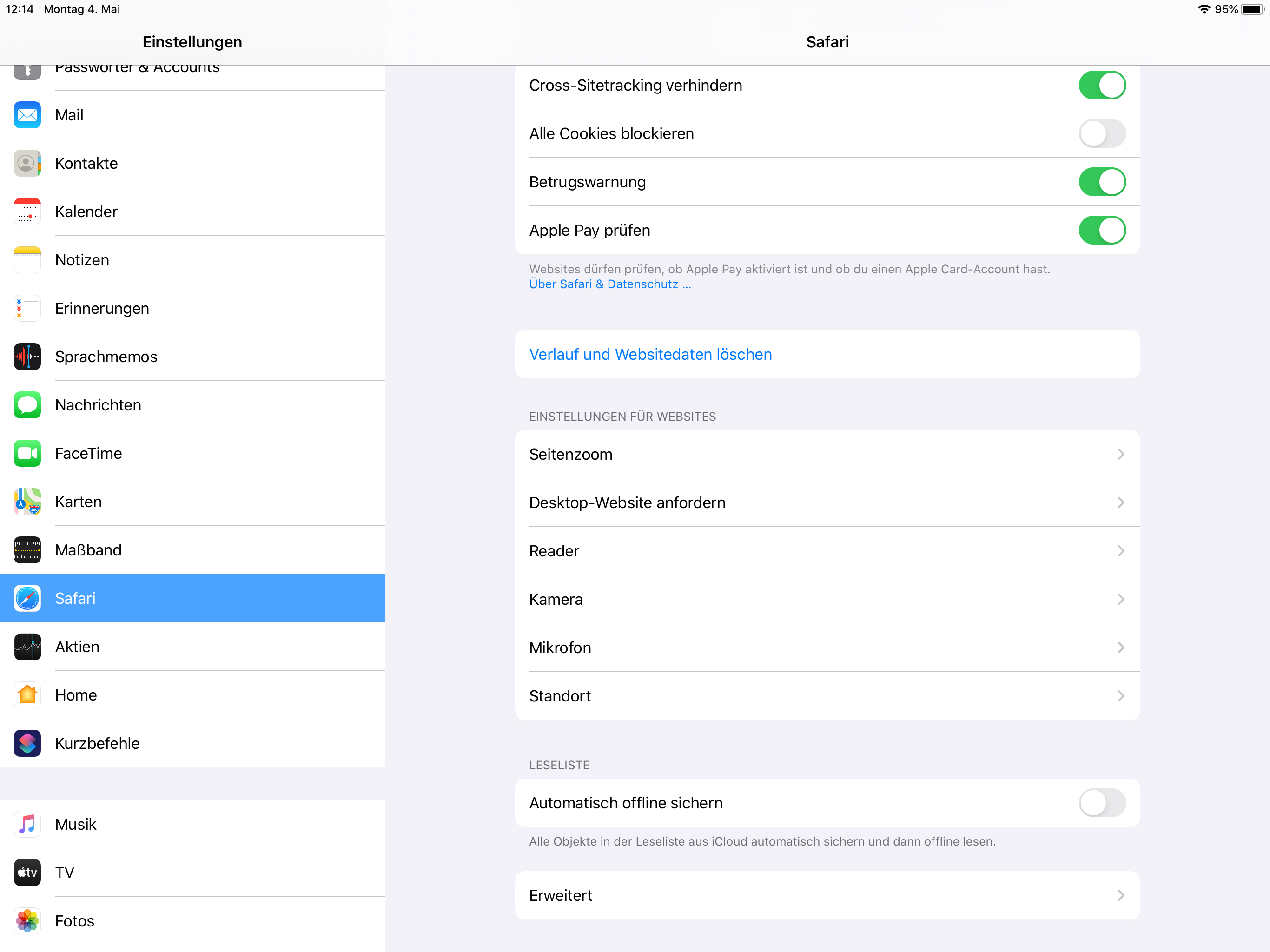Open Mikrofon settings via chevron
Screen dimensions: 1270x952
[1121, 647]
